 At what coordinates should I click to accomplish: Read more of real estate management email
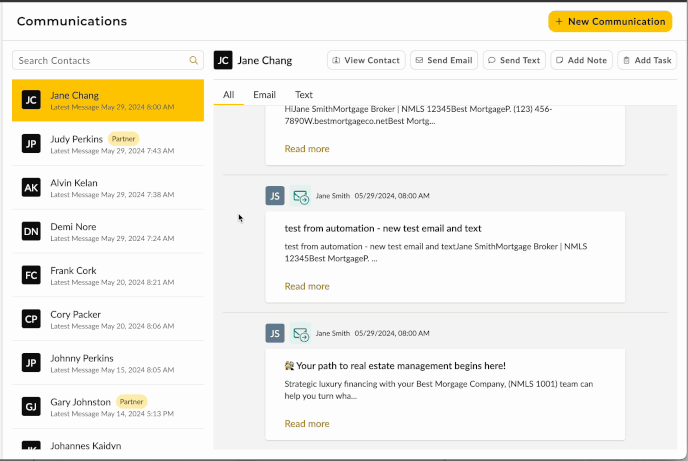(x=307, y=424)
